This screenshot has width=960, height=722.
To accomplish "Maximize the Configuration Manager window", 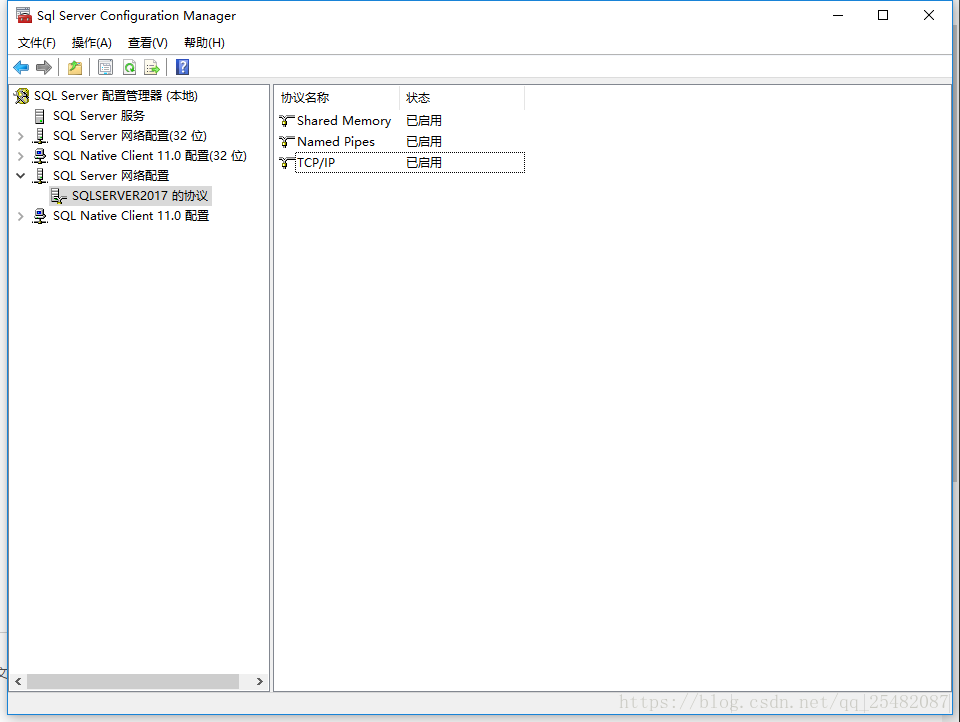I will tap(883, 15).
